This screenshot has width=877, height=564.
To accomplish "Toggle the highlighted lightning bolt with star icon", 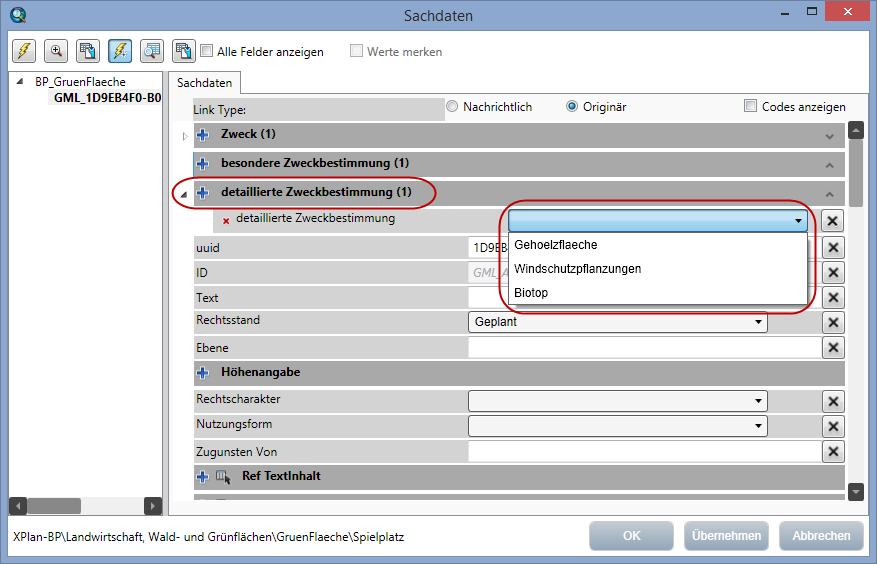I will tap(120, 51).
